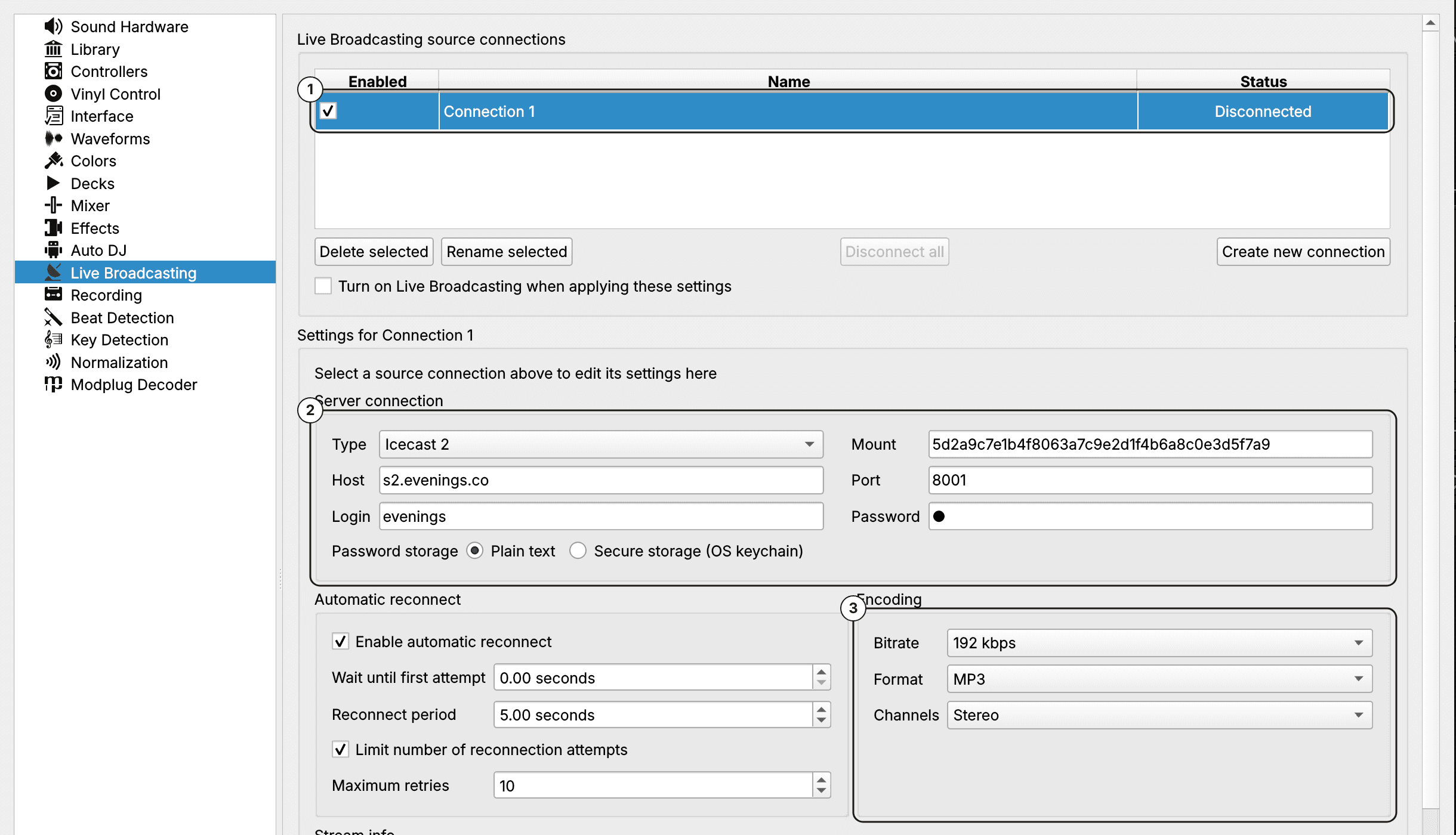Image resolution: width=1456 pixels, height=835 pixels.
Task: Increase the Maximum retries value
Action: point(822,780)
